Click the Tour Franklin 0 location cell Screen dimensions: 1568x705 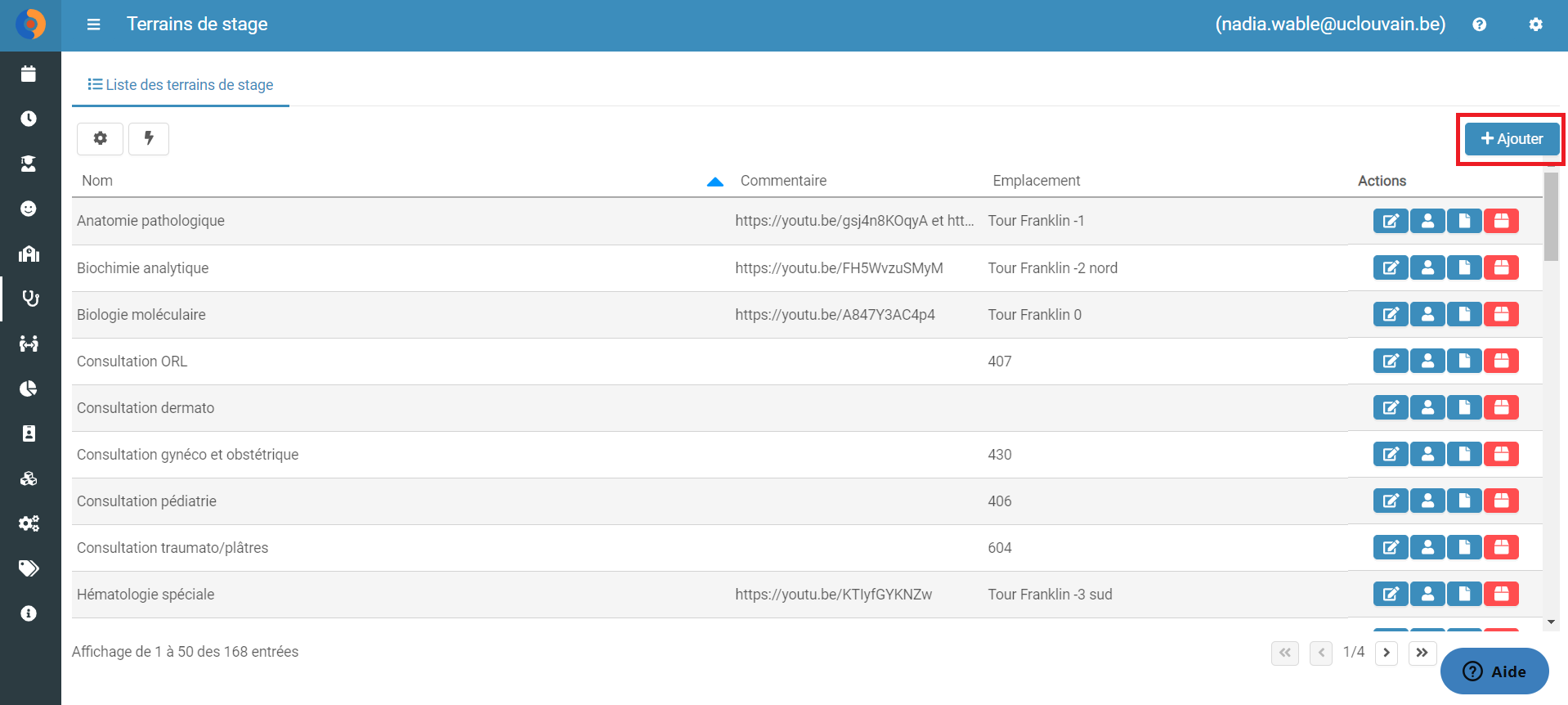(x=1034, y=315)
